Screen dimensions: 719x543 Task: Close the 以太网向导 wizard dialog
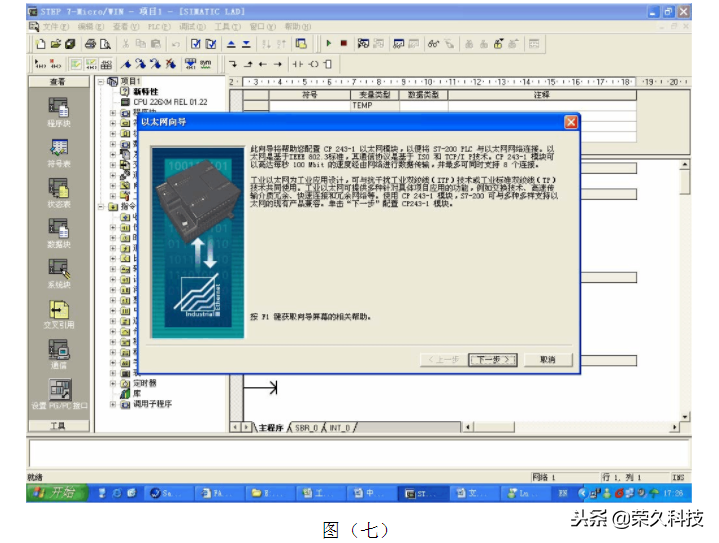coord(570,122)
